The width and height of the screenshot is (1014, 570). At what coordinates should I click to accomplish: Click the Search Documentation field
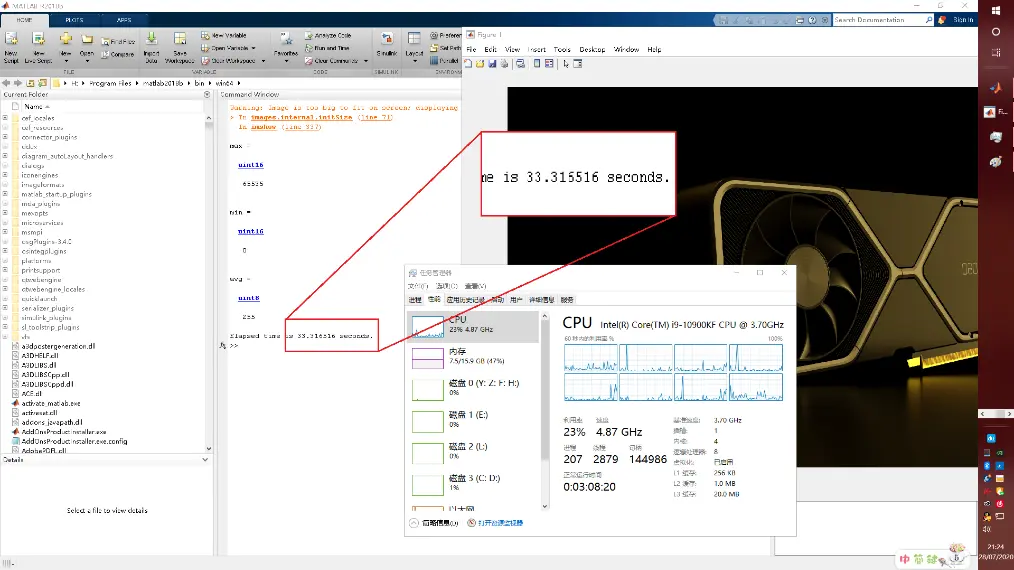tap(878, 20)
